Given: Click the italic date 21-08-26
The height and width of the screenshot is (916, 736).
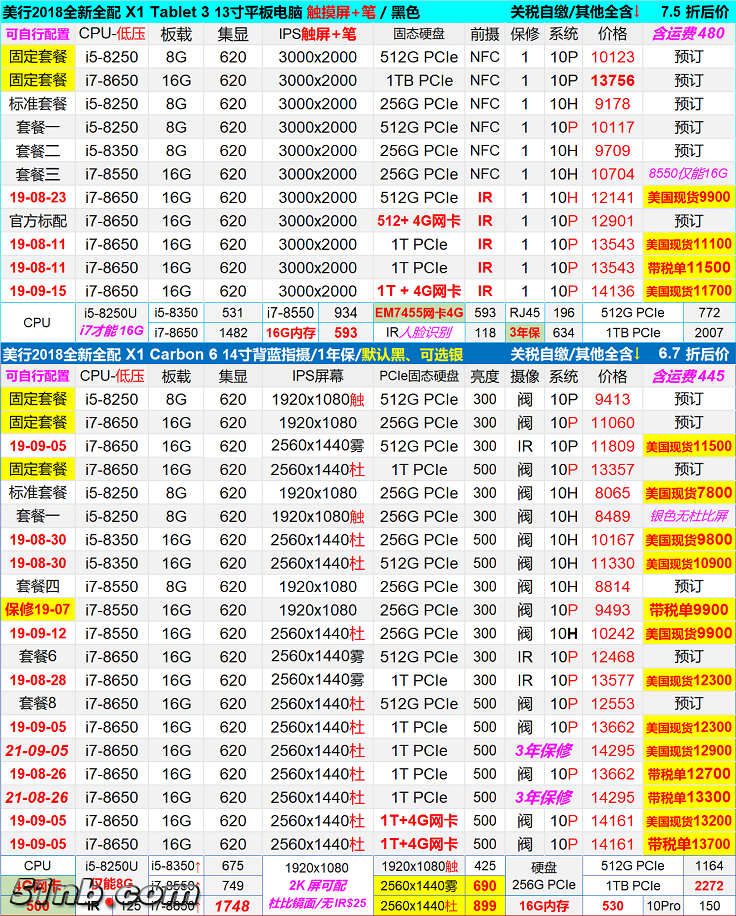Looking at the screenshot, I should click(37, 797).
